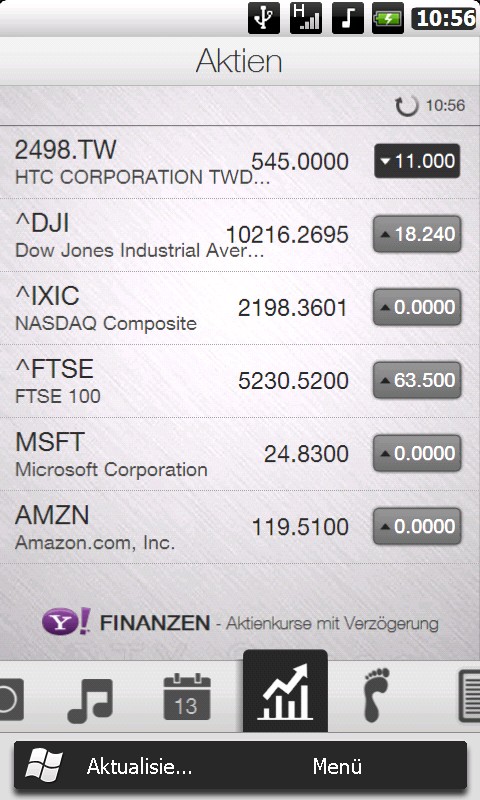Select the MSFT Microsoft Corporation row

coord(240,454)
